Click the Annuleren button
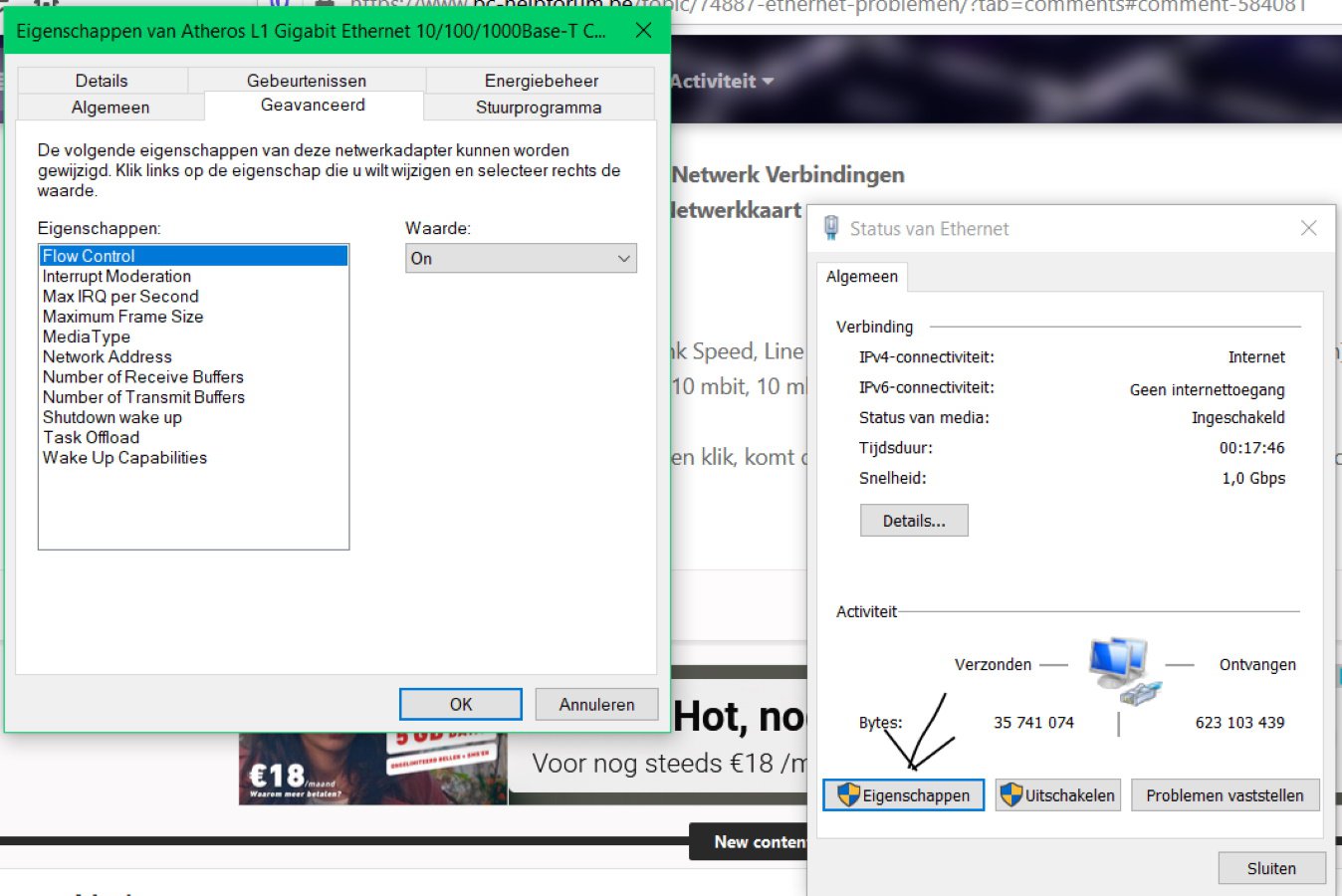The width and height of the screenshot is (1342, 896). tap(596, 704)
